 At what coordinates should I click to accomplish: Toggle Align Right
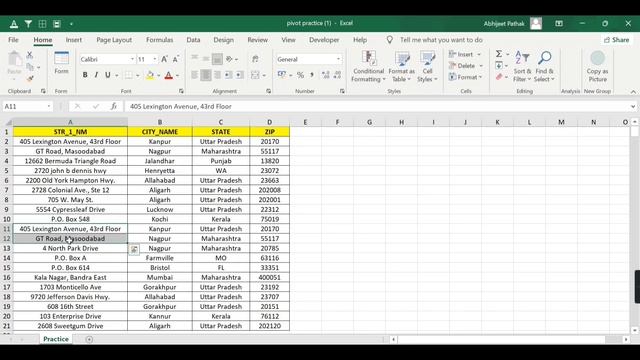tap(217, 75)
